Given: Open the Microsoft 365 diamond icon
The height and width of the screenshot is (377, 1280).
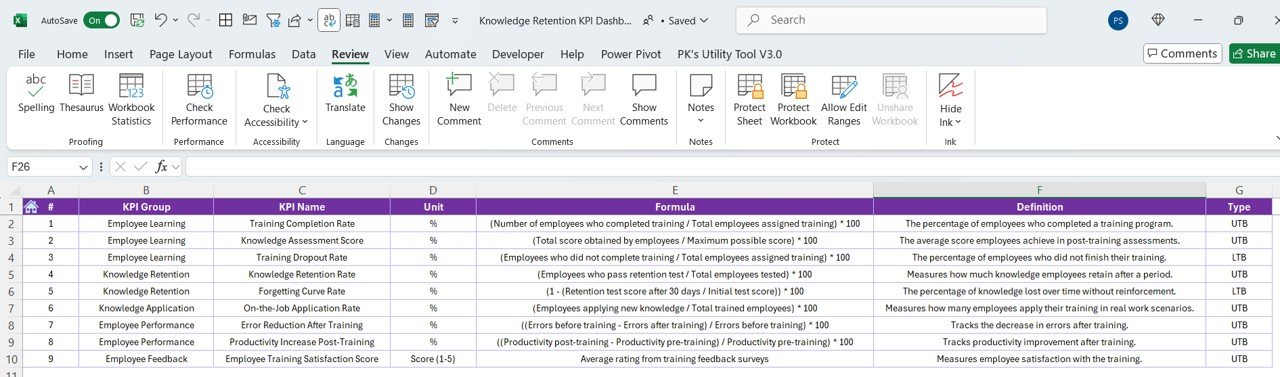Looking at the screenshot, I should [1158, 20].
